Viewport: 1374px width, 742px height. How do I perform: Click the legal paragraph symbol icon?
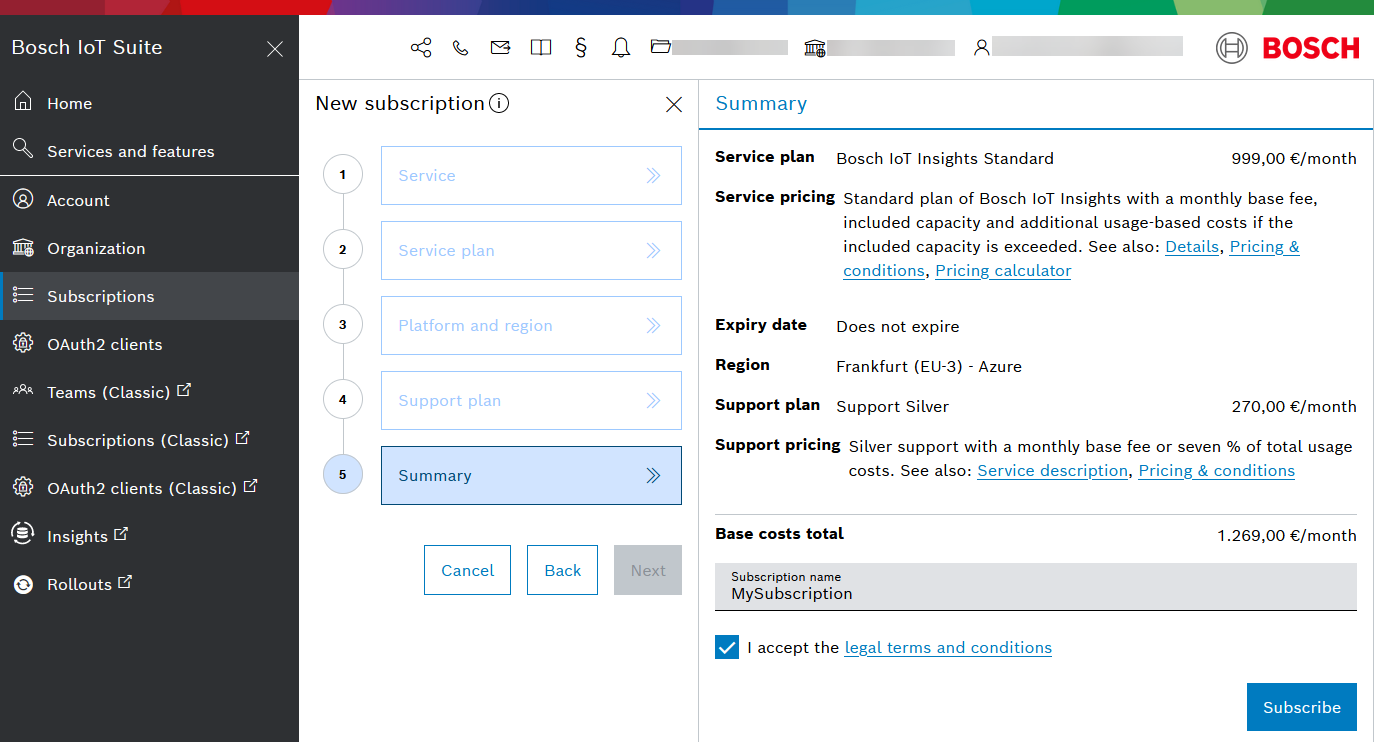click(581, 48)
